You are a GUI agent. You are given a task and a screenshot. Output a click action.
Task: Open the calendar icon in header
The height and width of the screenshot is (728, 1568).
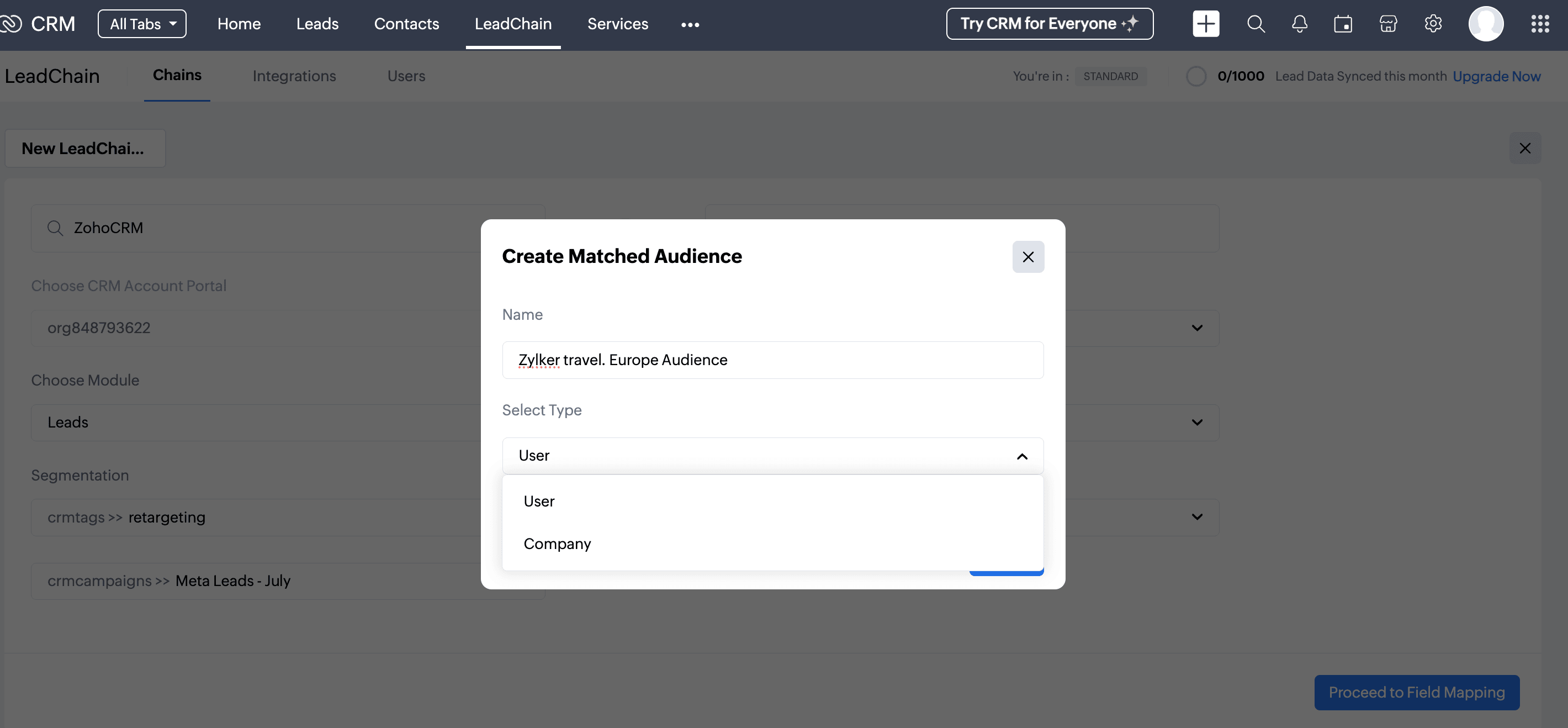1343,24
